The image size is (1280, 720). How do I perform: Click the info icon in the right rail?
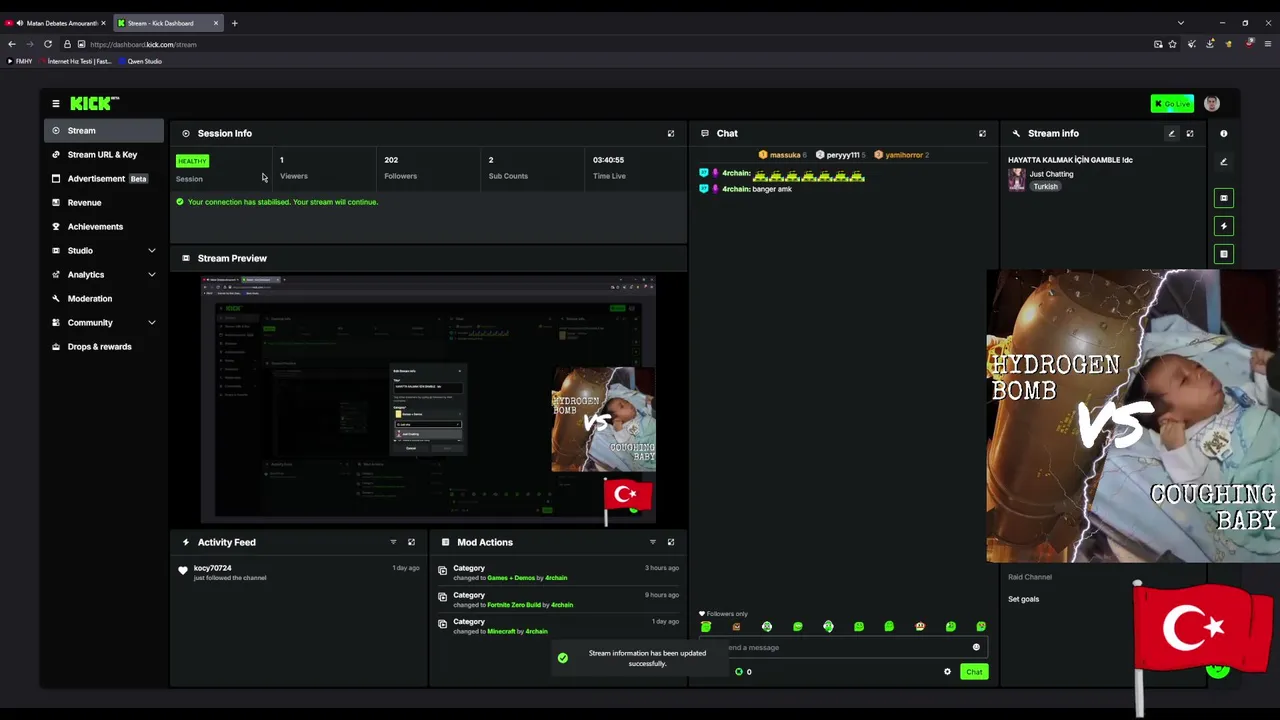tap(1224, 133)
